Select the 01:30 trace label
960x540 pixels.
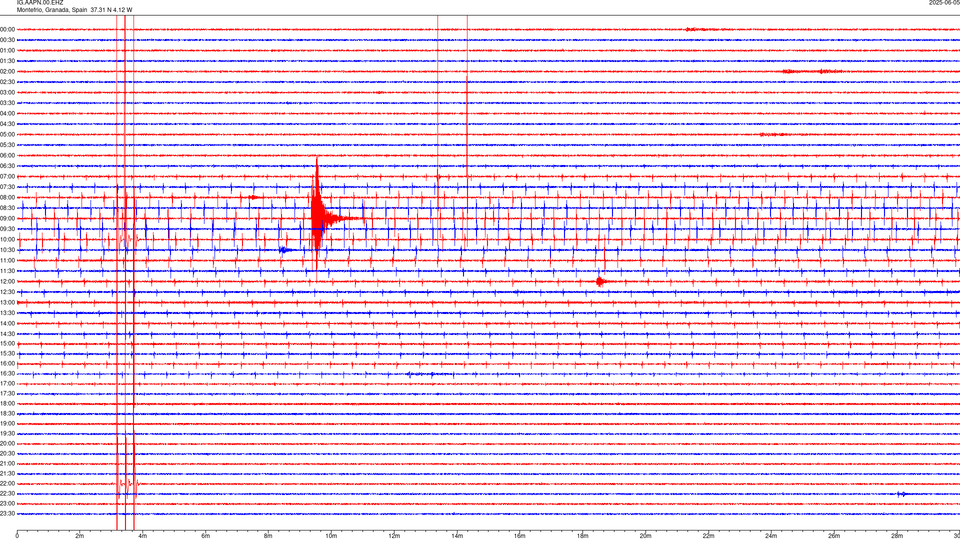7,61
